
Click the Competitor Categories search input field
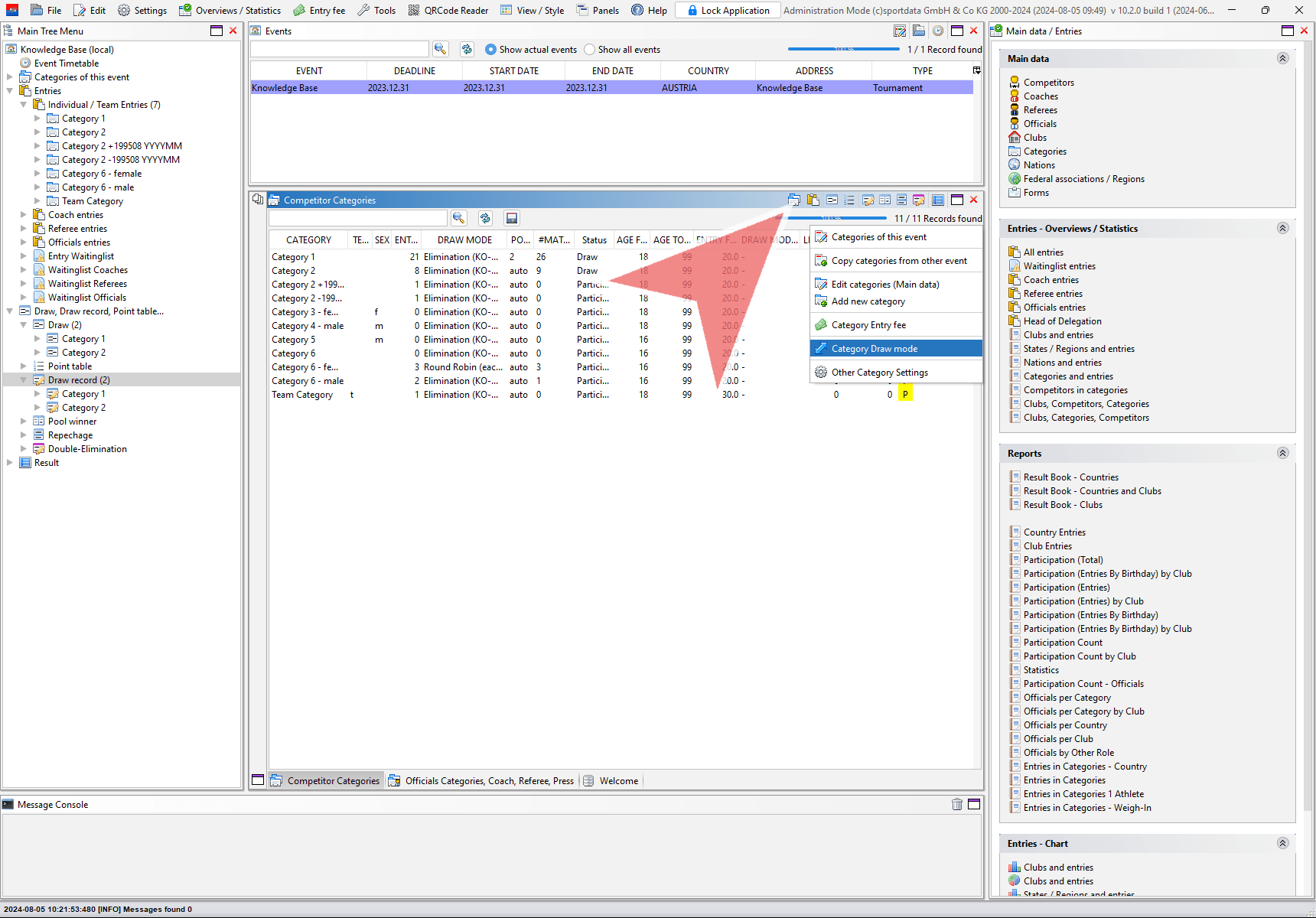(x=357, y=218)
